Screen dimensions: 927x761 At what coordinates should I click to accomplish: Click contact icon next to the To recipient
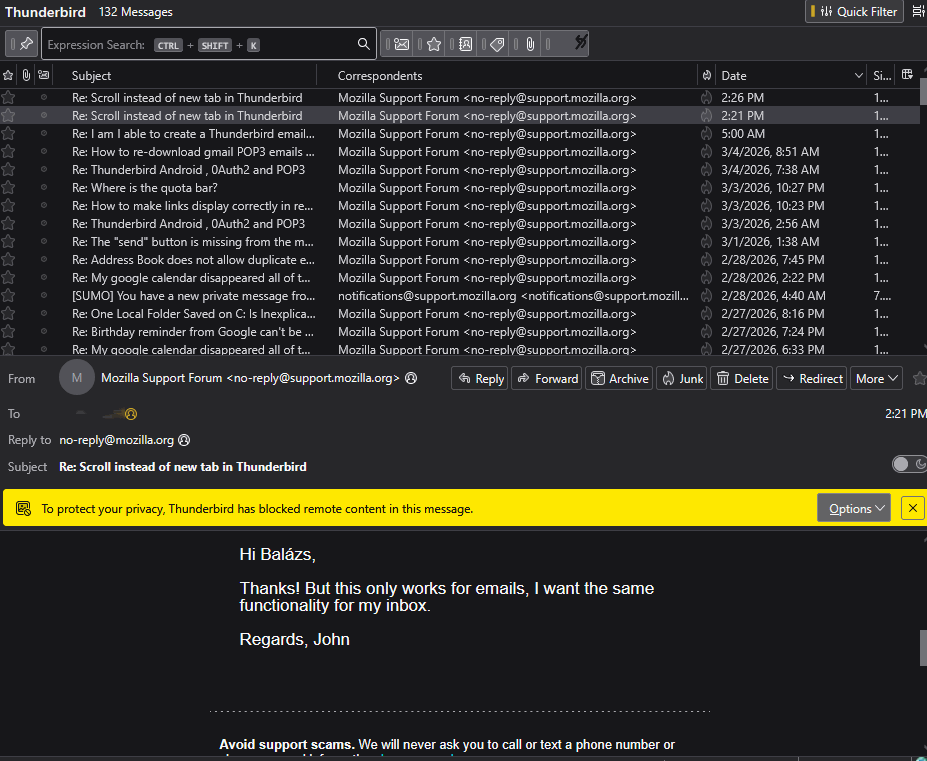tap(131, 414)
